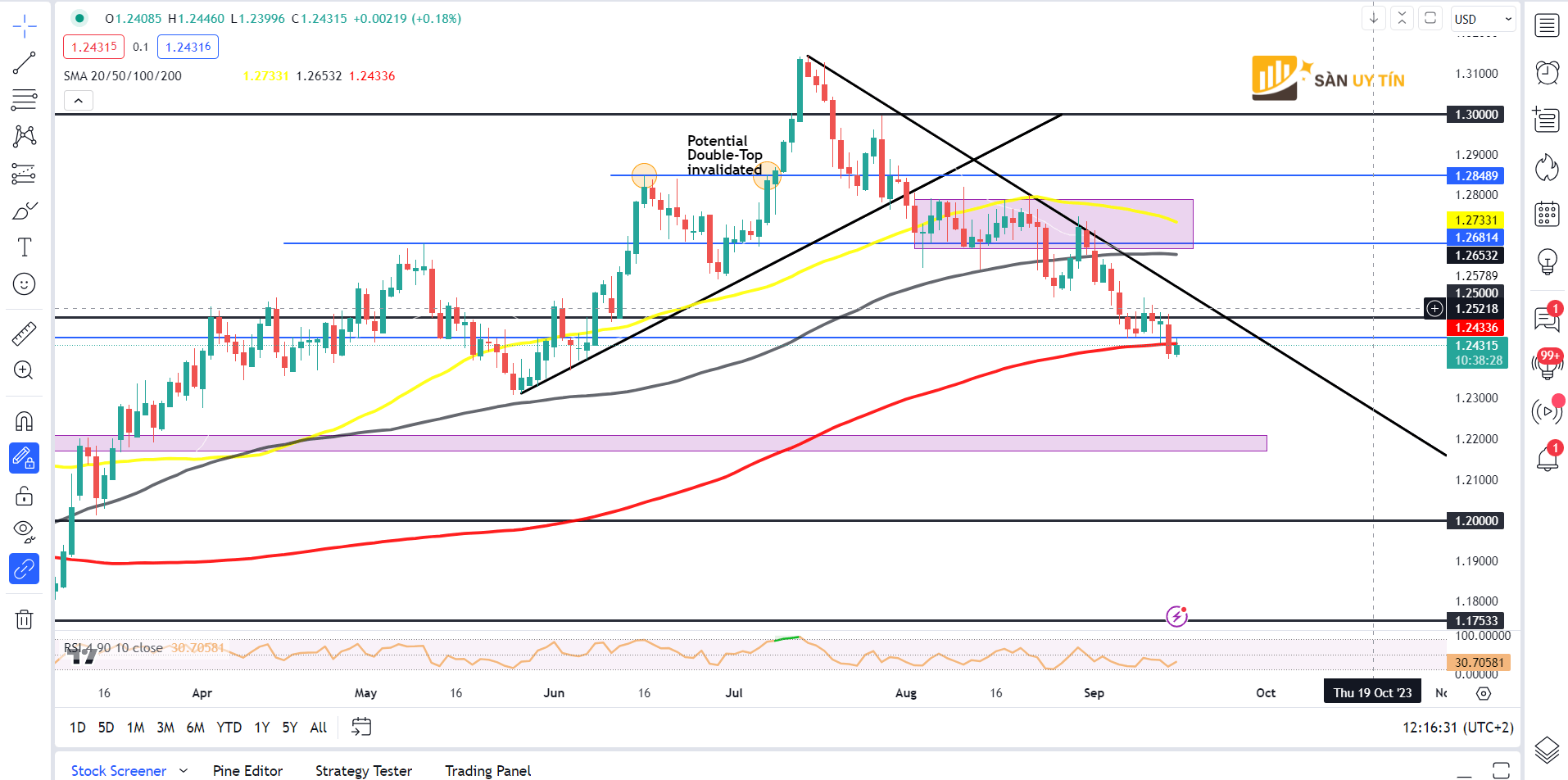The height and width of the screenshot is (780, 1568).
Task: Set chart range to All
Action: click(x=318, y=728)
